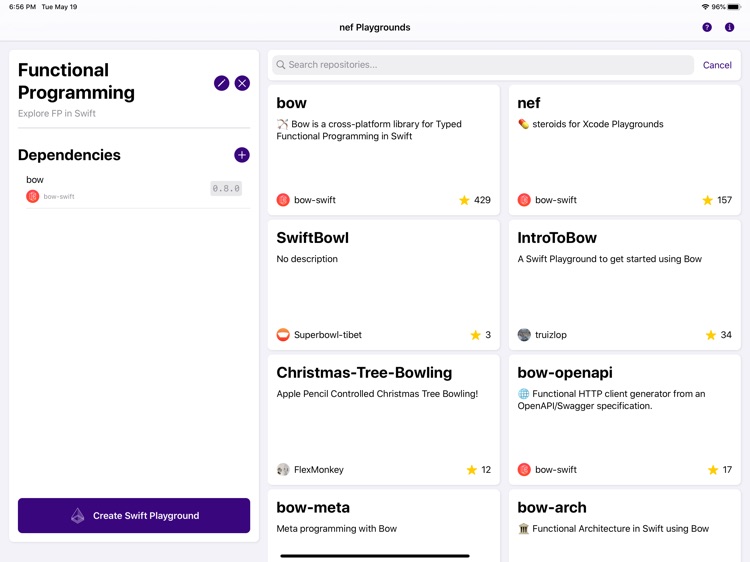The image size is (750, 562).
Task: Click the Superbowl-tibet owner avatar
Action: 283,335
